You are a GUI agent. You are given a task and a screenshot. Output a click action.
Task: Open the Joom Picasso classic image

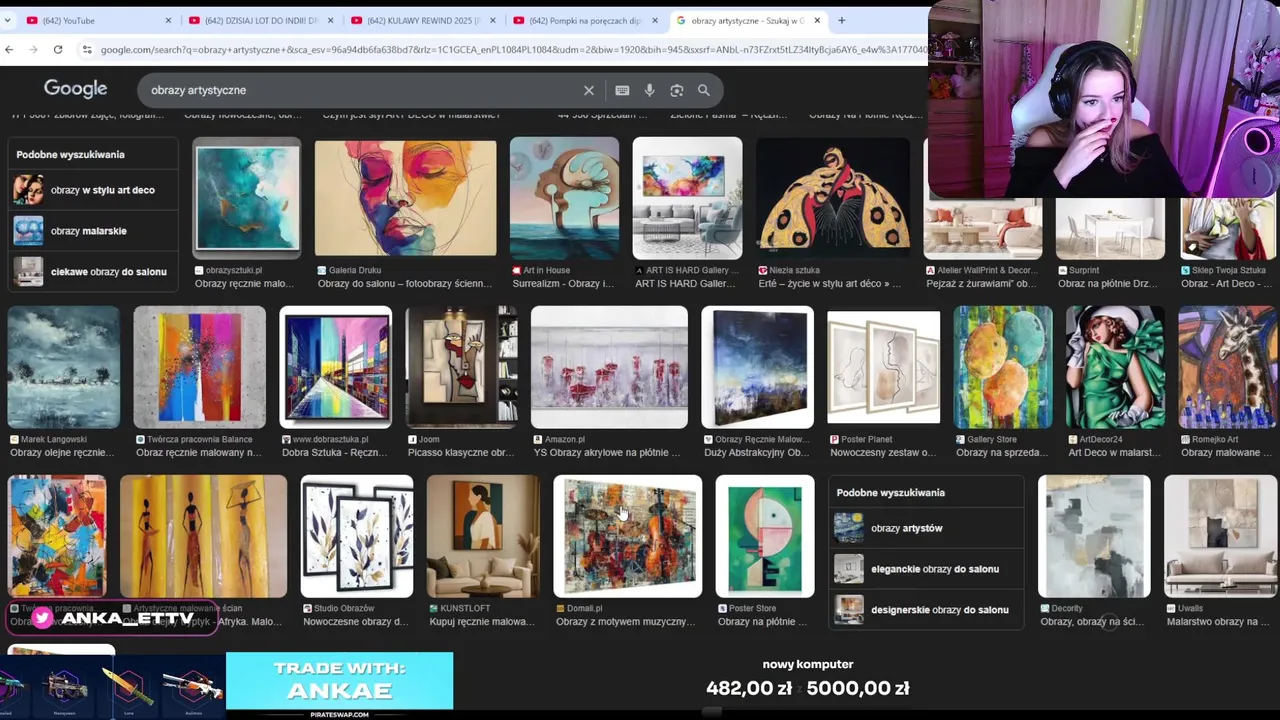click(x=462, y=367)
